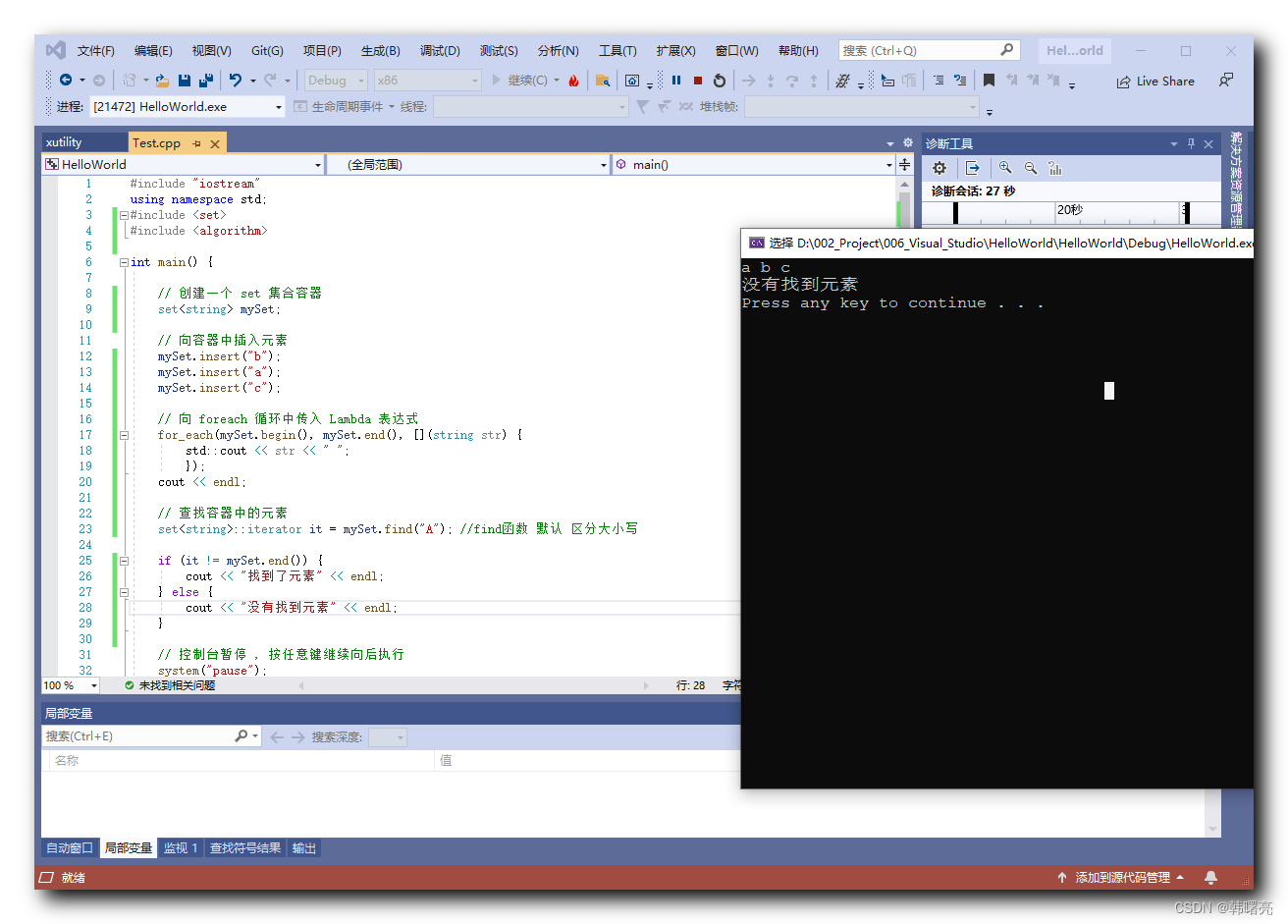Collapse the main function at line 6
This screenshot has height=924, width=1288.
(x=124, y=262)
